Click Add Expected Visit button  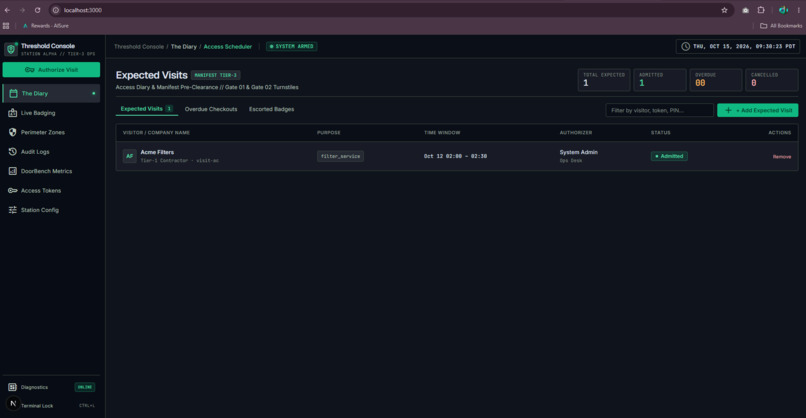tap(758, 110)
